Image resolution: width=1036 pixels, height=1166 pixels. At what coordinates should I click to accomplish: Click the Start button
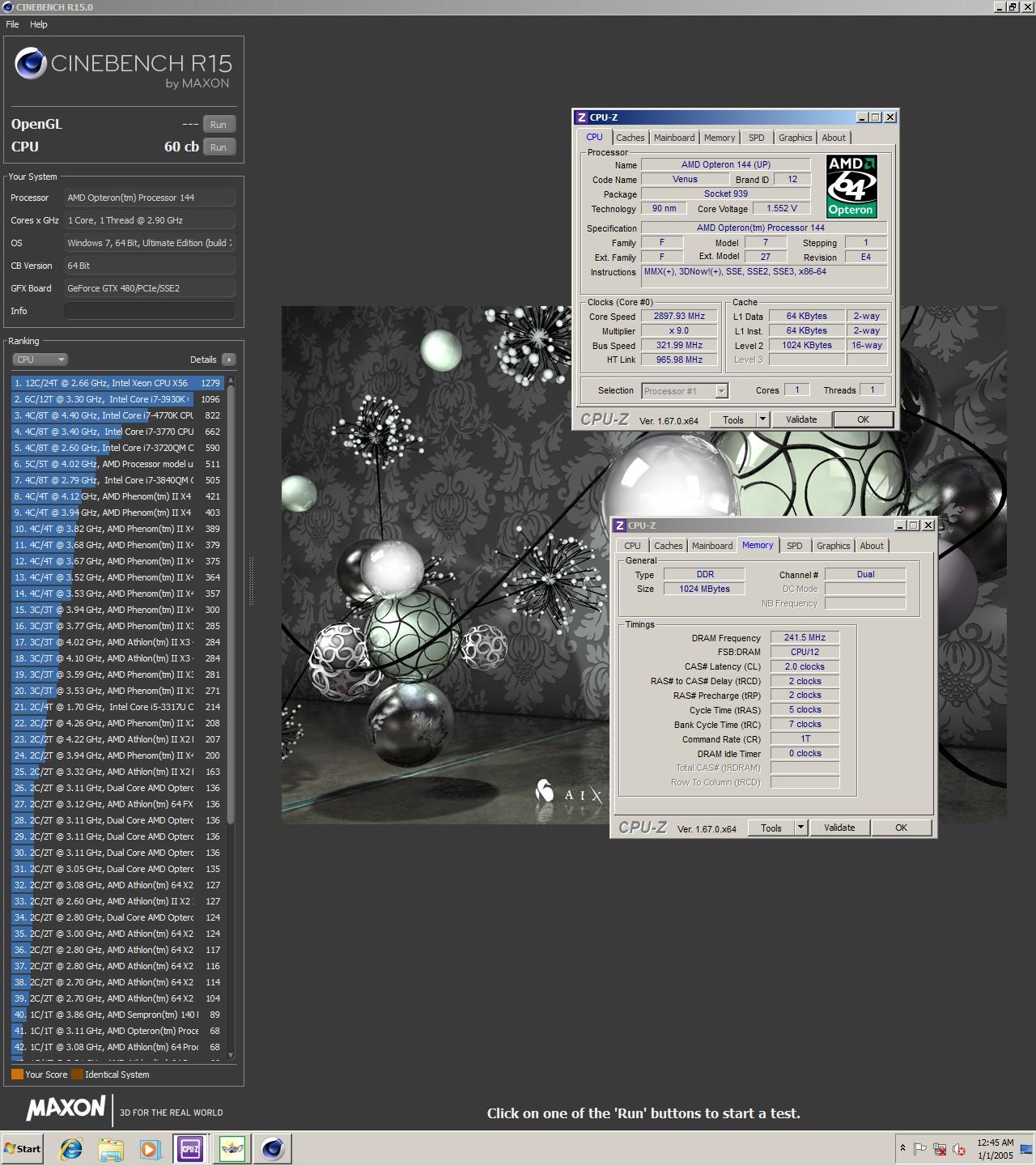23,1148
